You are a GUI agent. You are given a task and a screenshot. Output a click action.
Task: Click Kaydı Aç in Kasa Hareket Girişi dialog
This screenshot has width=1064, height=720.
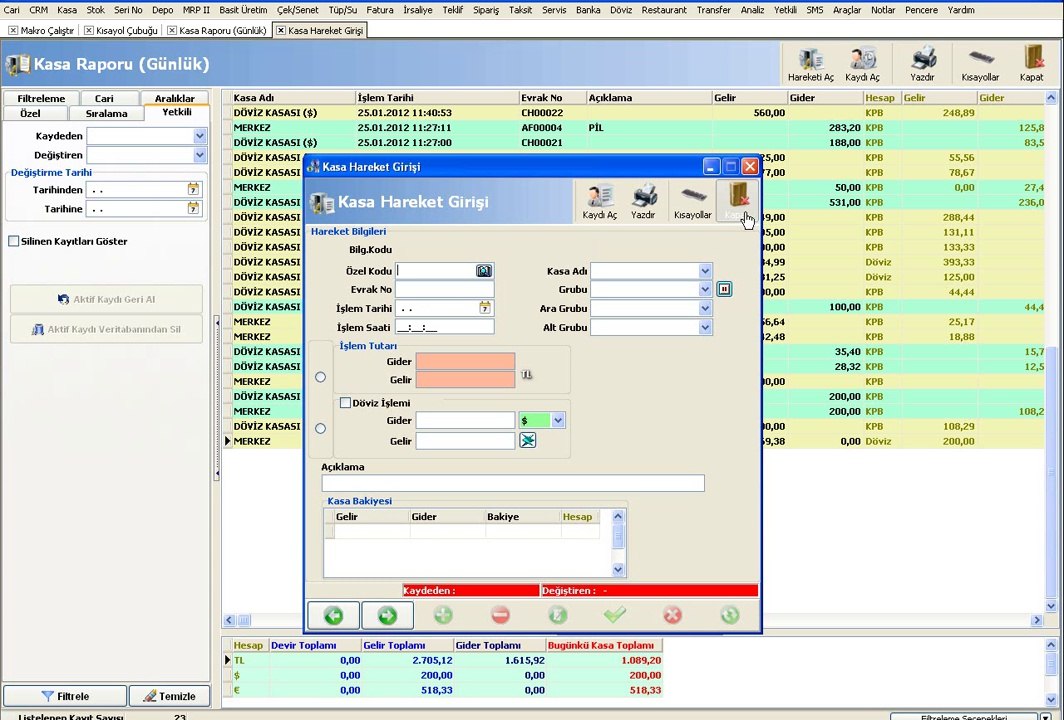[x=600, y=201]
